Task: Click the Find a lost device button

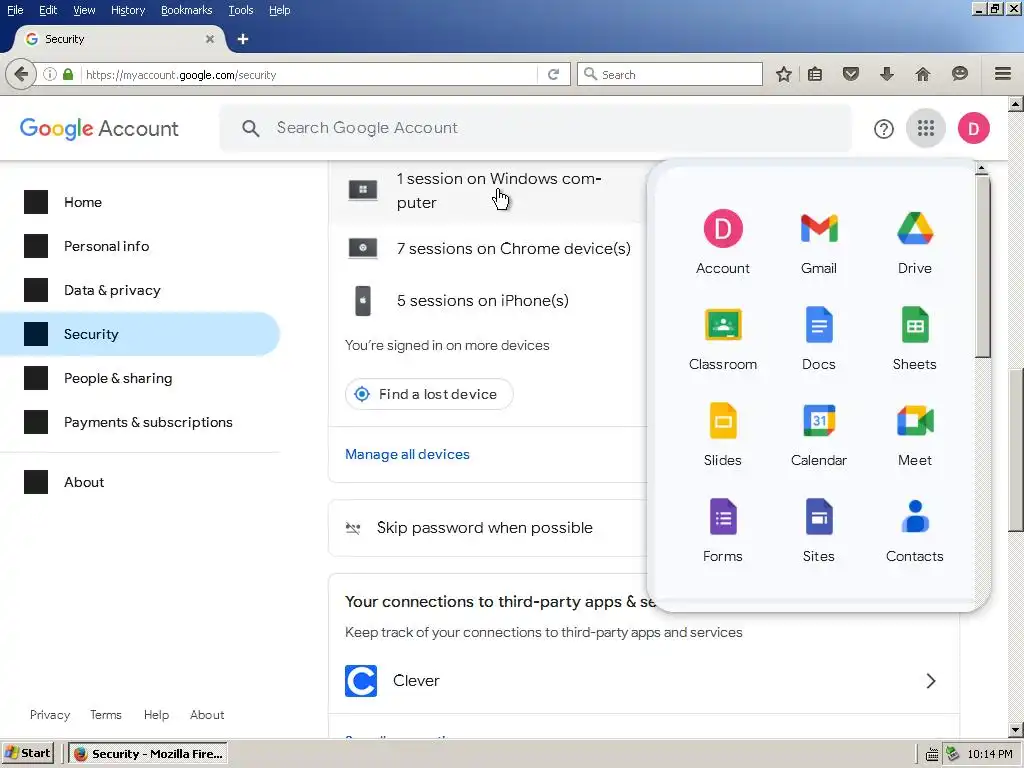Action: tap(428, 394)
